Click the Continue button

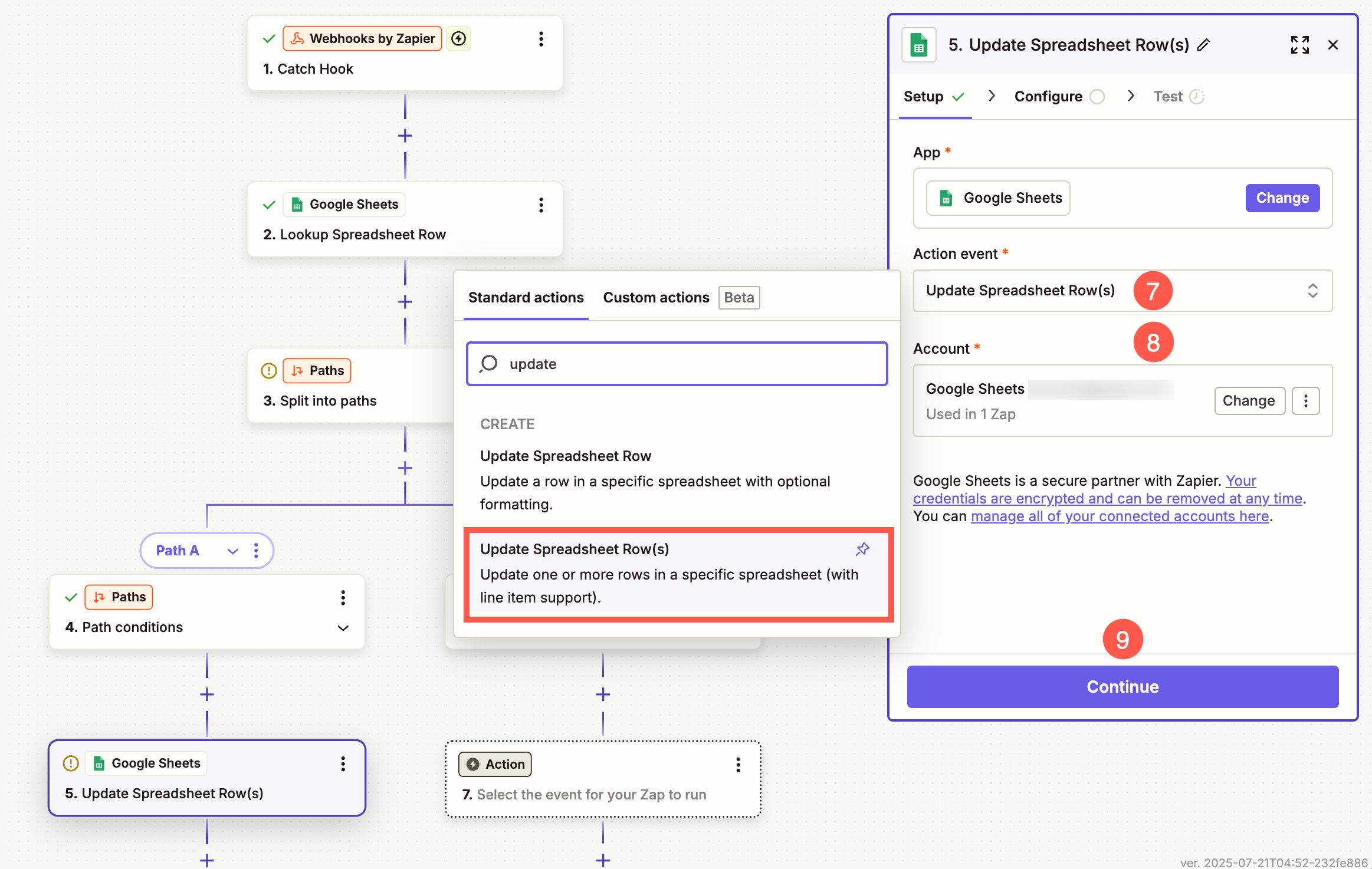pos(1122,687)
